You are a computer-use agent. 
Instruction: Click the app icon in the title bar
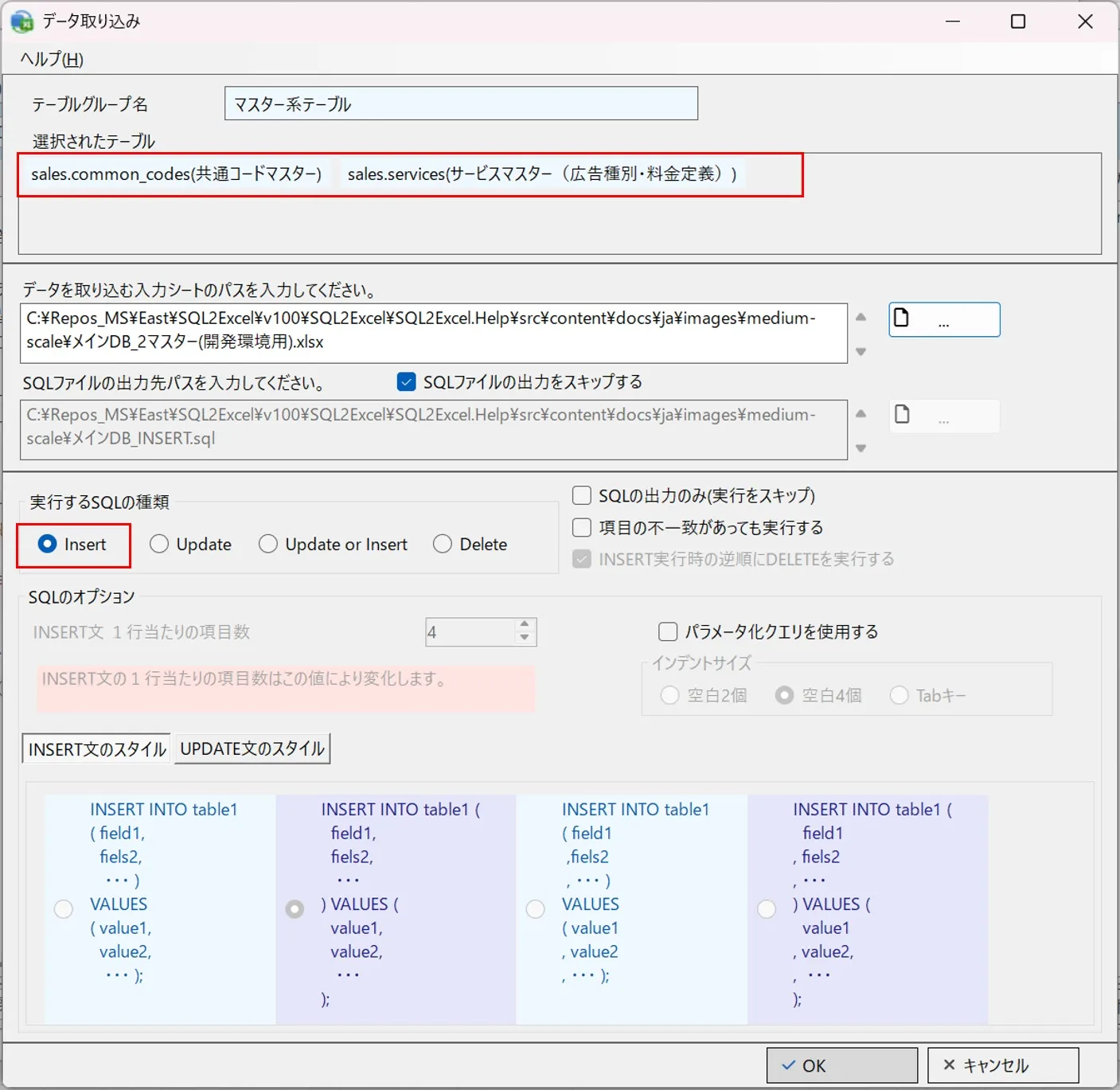pos(22,21)
